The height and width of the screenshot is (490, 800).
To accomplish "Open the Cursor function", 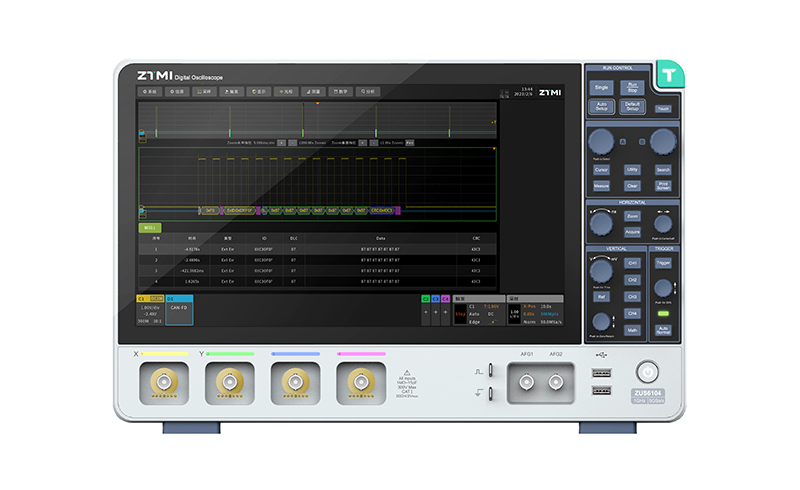I will coord(602,170).
